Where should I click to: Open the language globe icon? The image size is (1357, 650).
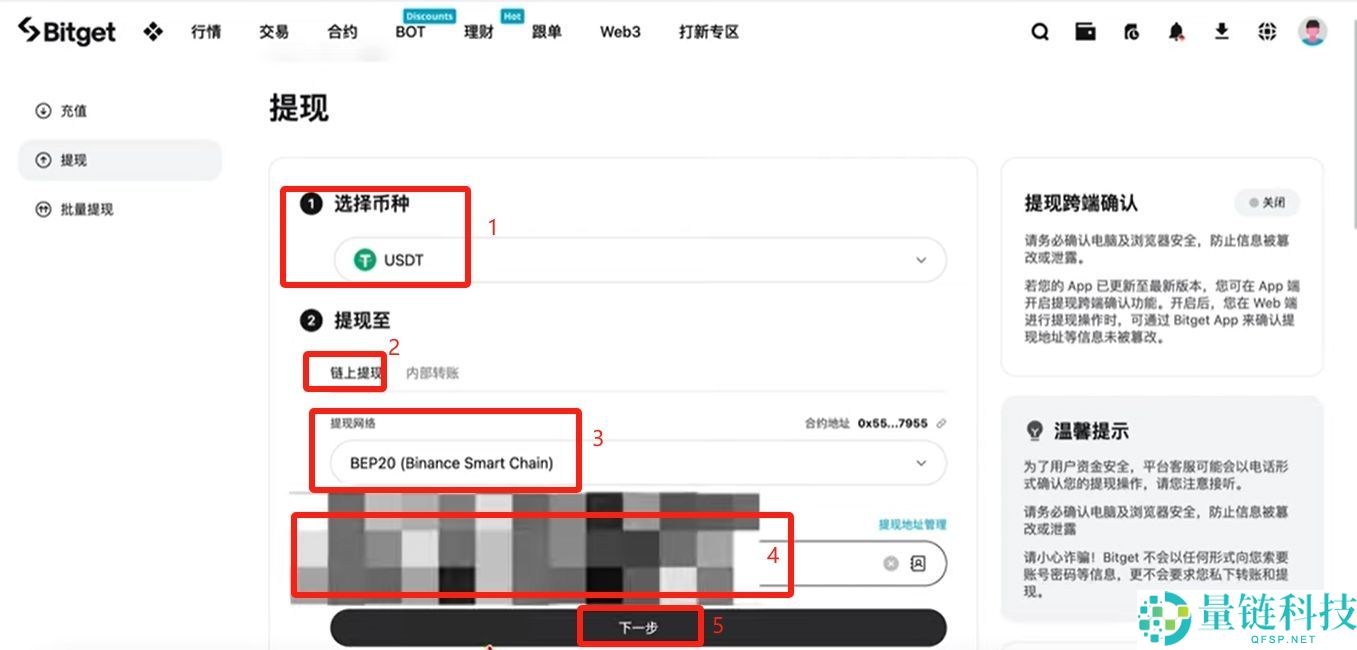(x=1266, y=32)
